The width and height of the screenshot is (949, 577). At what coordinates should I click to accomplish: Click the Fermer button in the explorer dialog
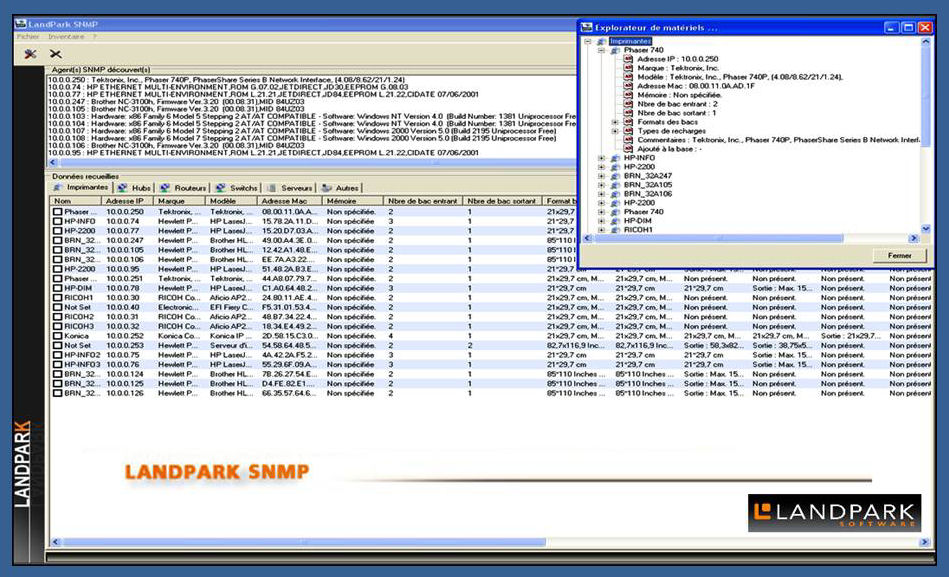(899, 256)
